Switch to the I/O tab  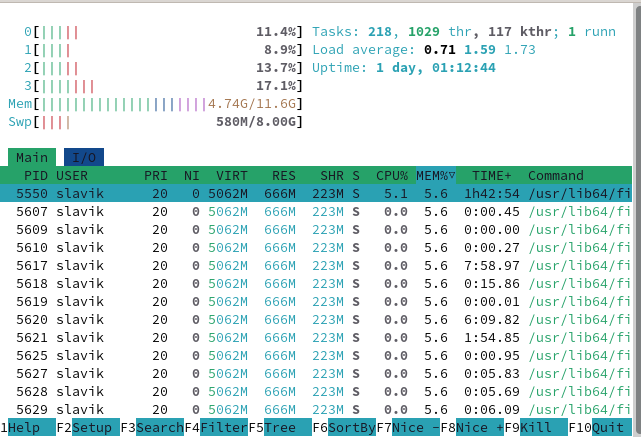[84, 157]
